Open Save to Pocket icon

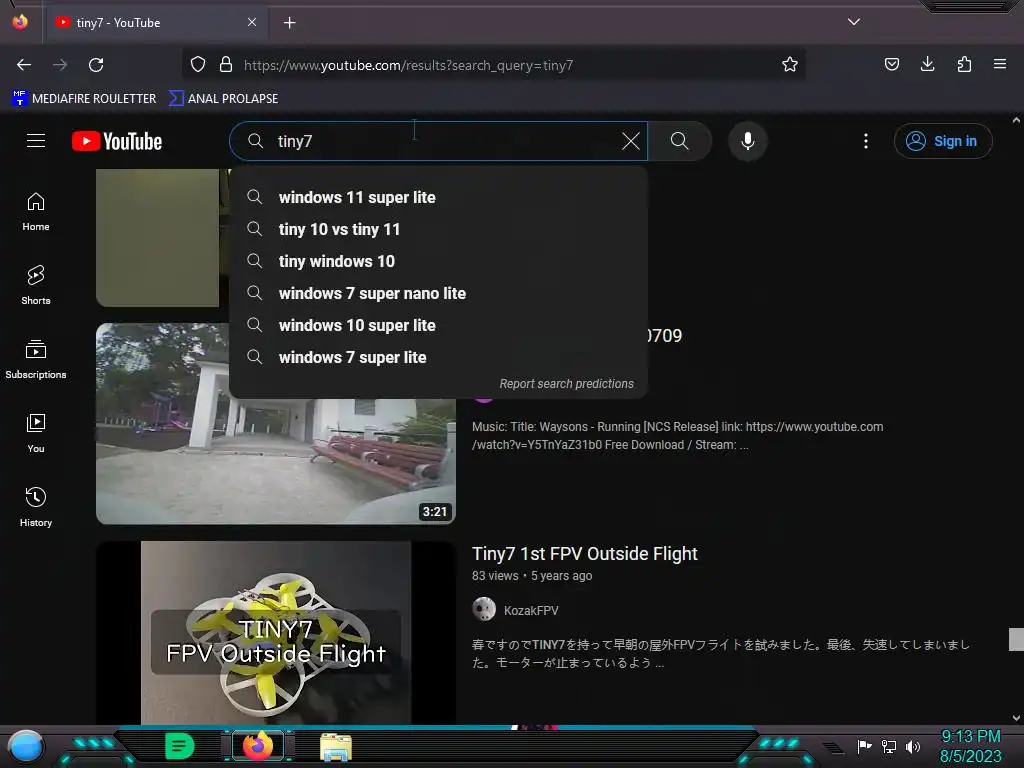click(x=891, y=64)
